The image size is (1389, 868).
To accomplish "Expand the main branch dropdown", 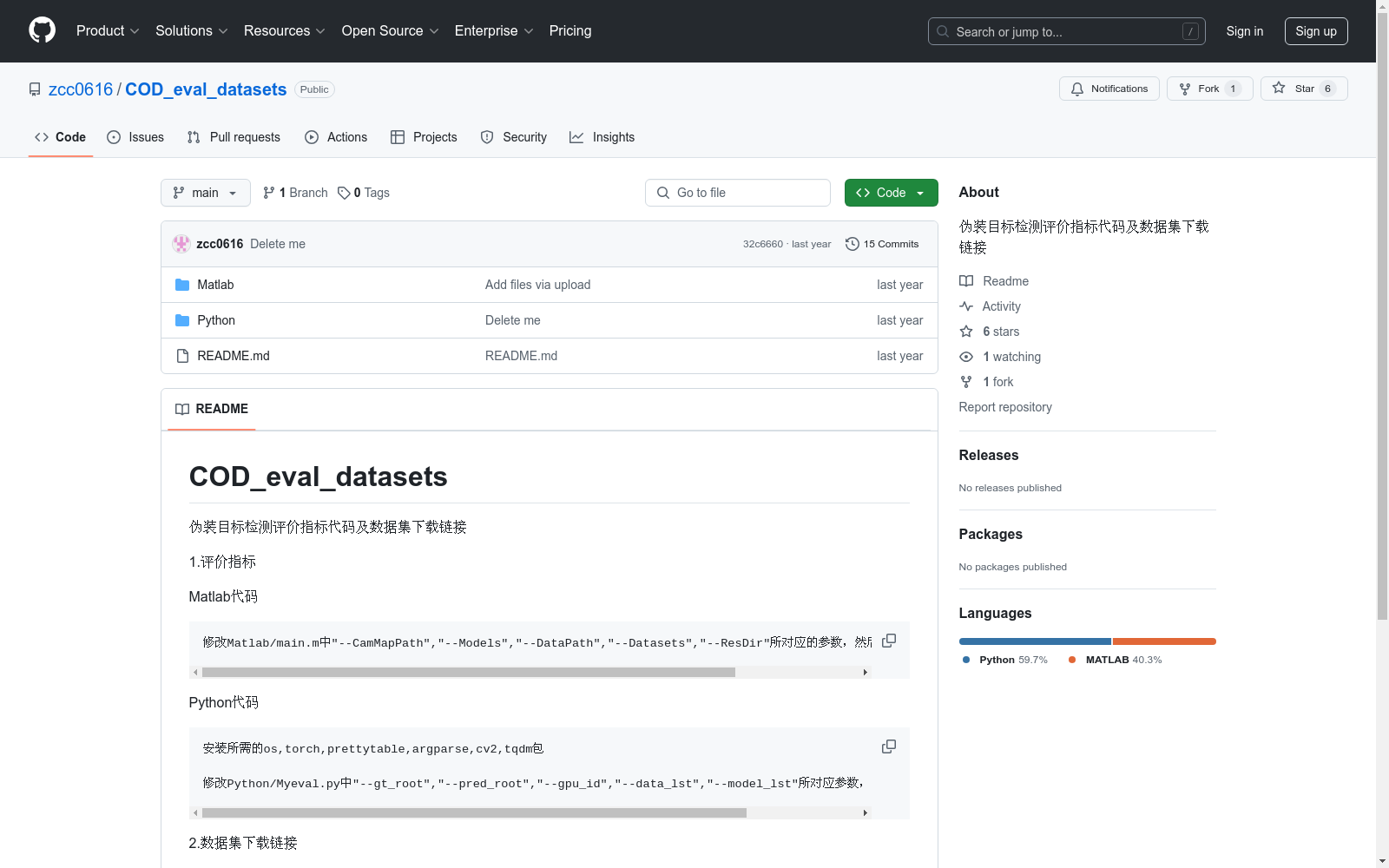I will [x=205, y=193].
